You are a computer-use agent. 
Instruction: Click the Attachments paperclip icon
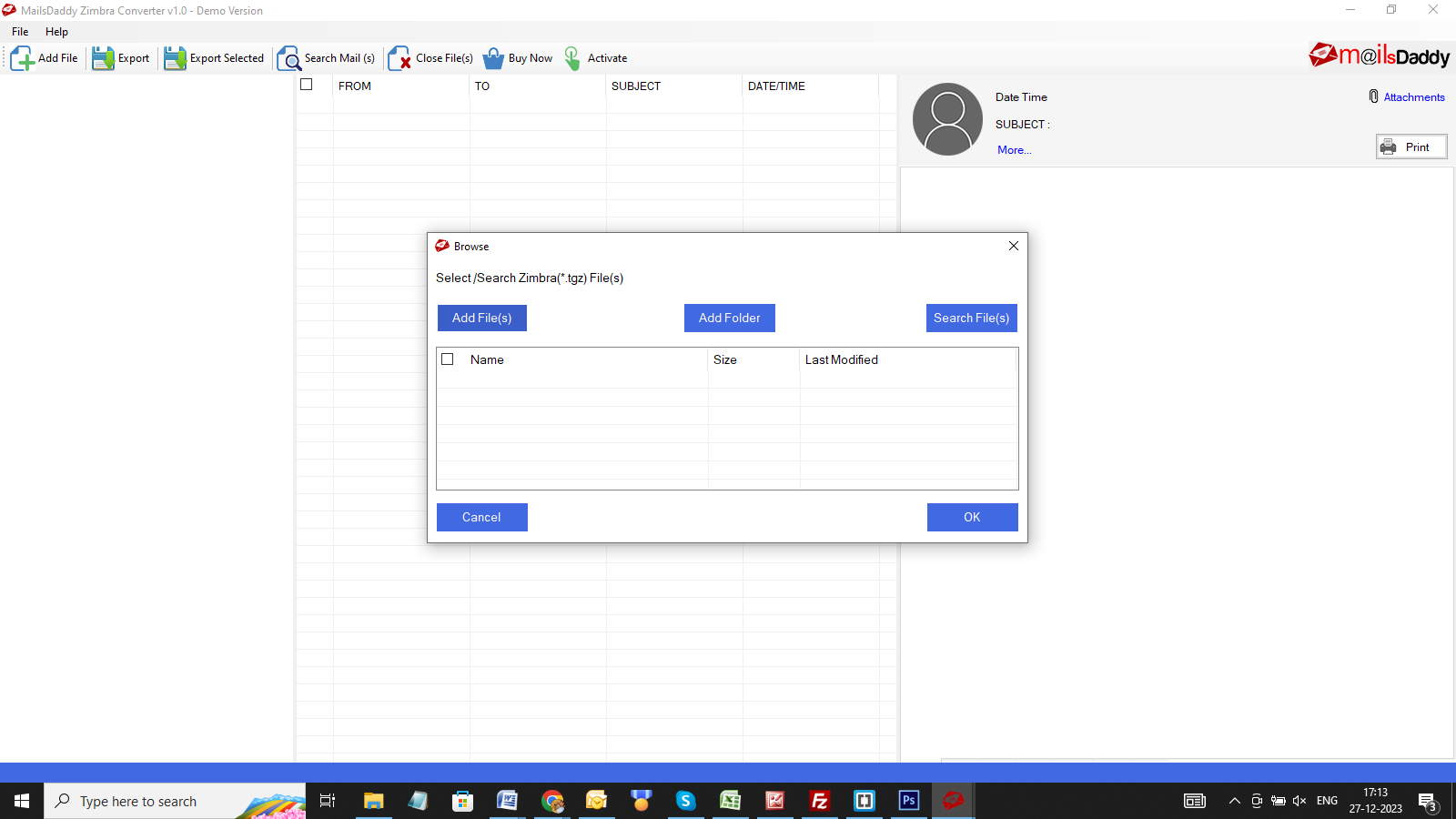click(x=1373, y=96)
